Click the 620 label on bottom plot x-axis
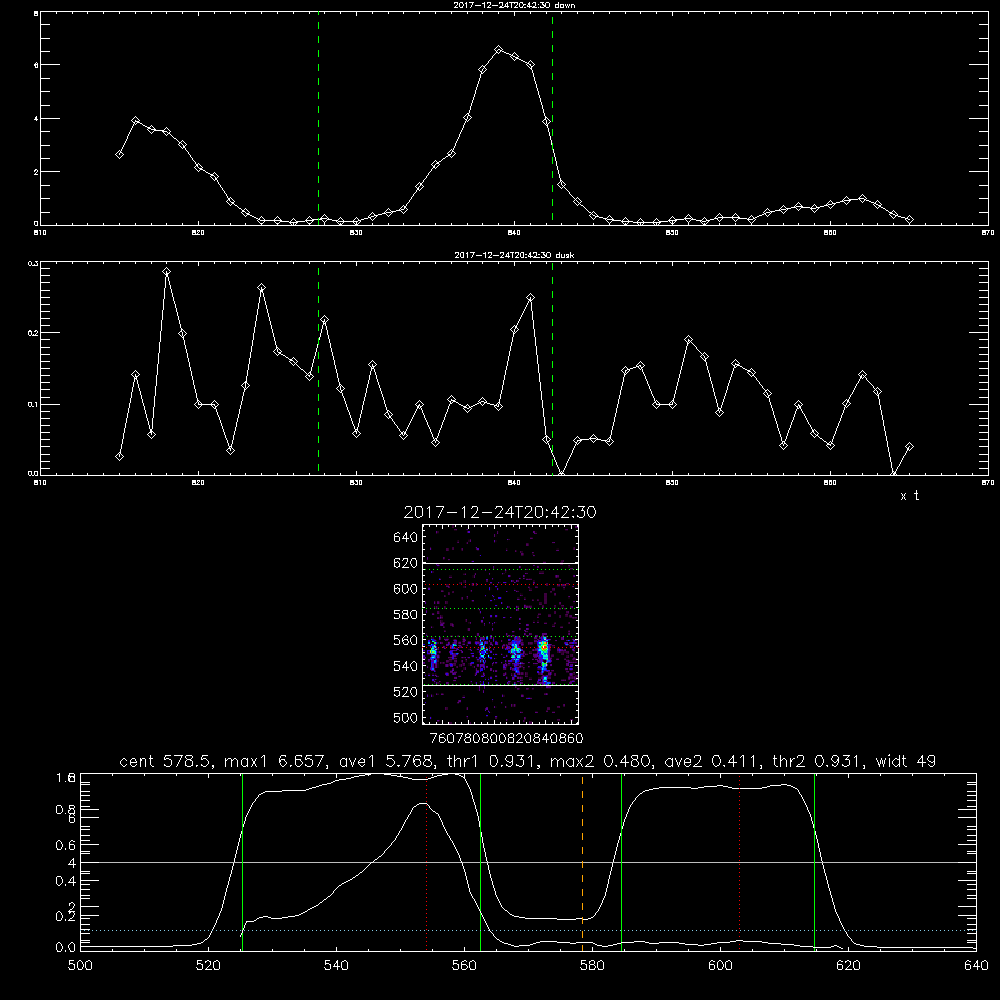This screenshot has height=1000, width=1000. [848, 966]
